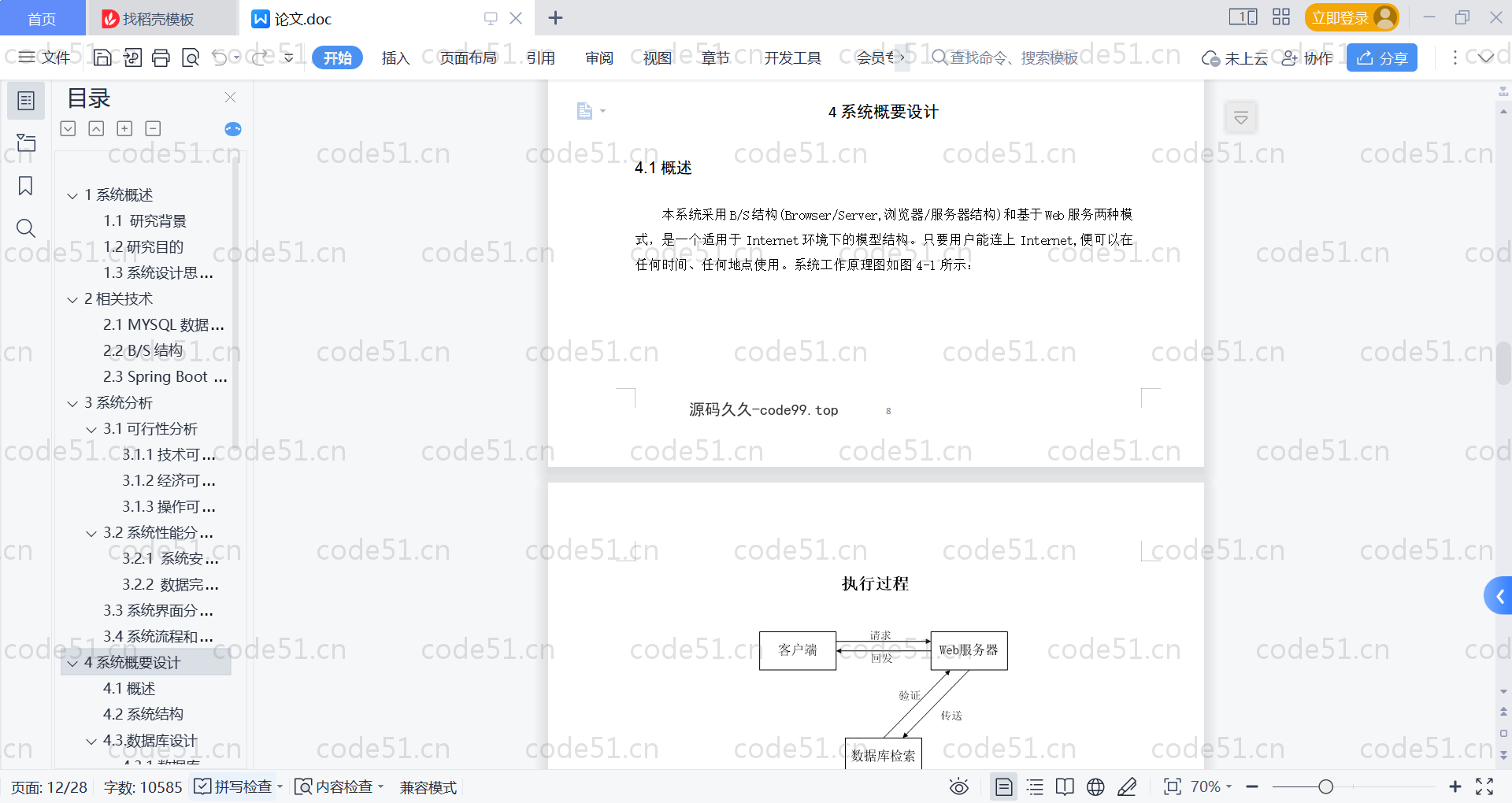Click the Undo arrow icon
The image size is (1512, 803).
(220, 57)
